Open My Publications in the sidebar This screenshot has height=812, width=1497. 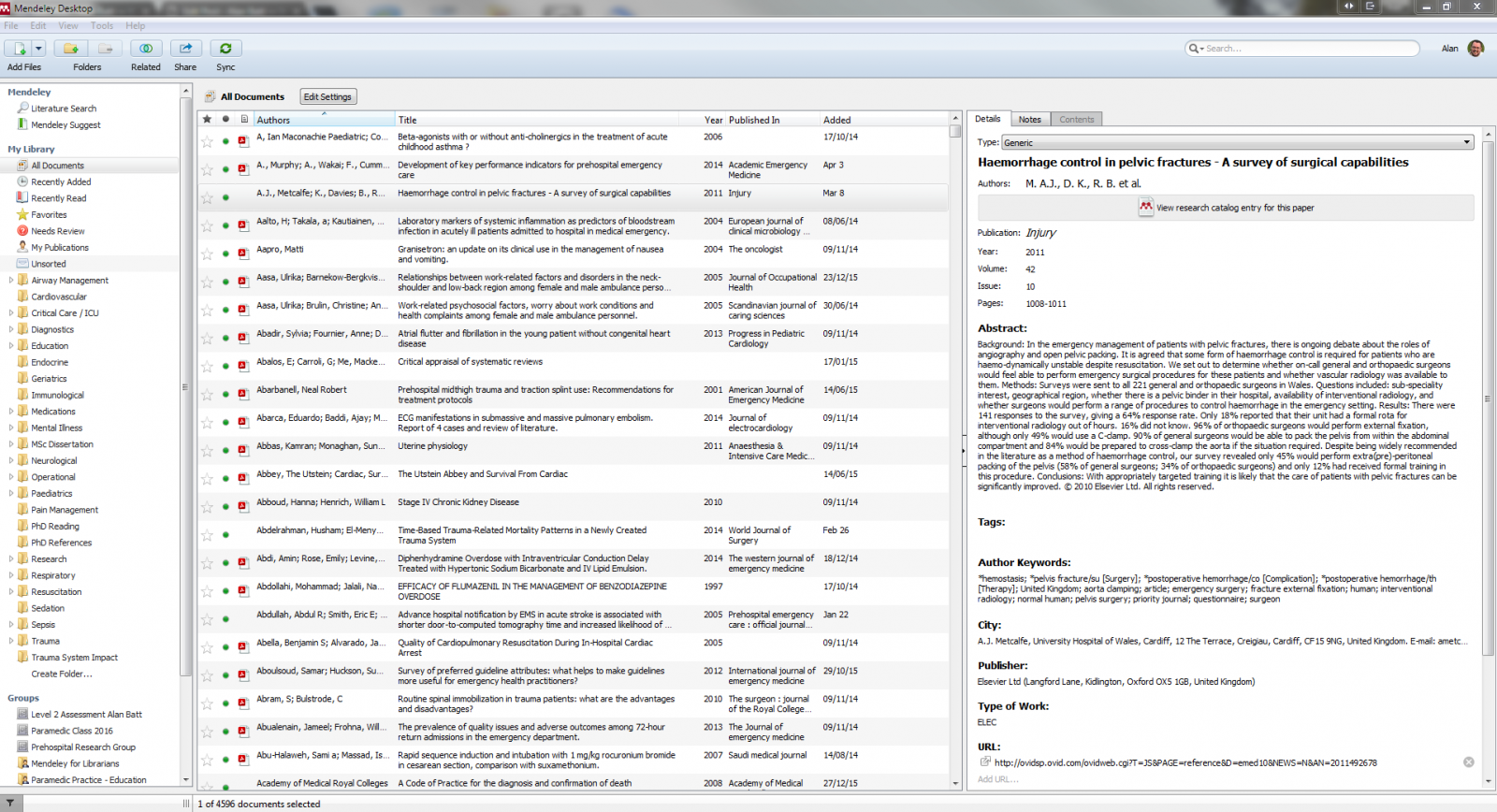pos(60,247)
